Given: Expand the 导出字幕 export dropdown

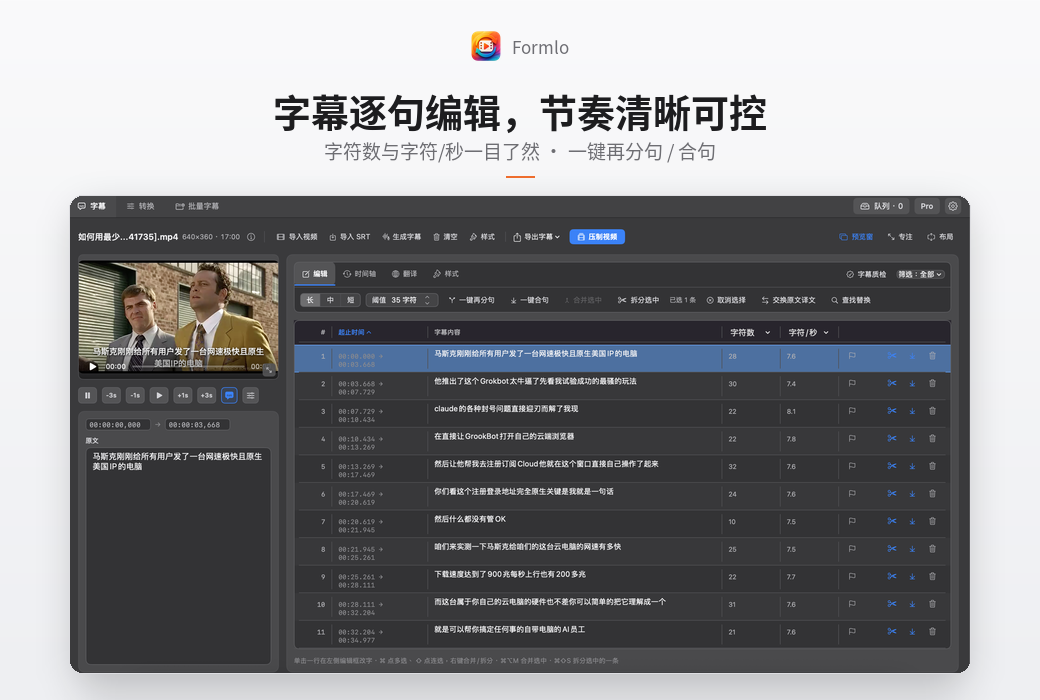Looking at the screenshot, I should (537, 237).
